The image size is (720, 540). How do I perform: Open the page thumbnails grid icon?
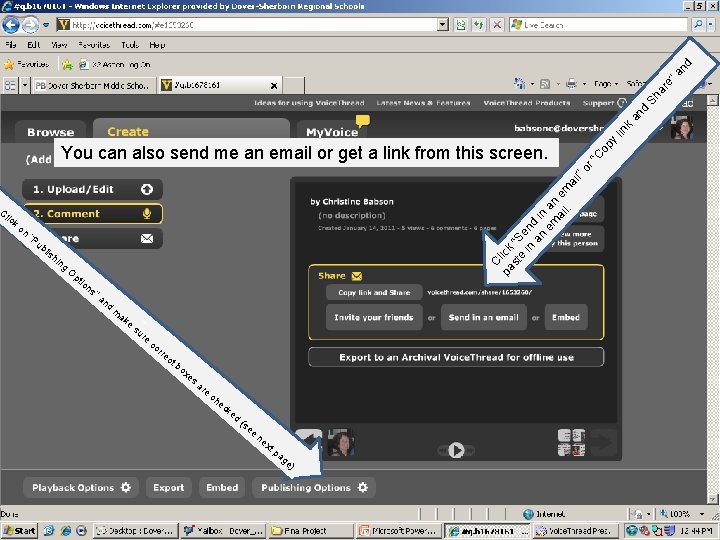[x=571, y=443]
